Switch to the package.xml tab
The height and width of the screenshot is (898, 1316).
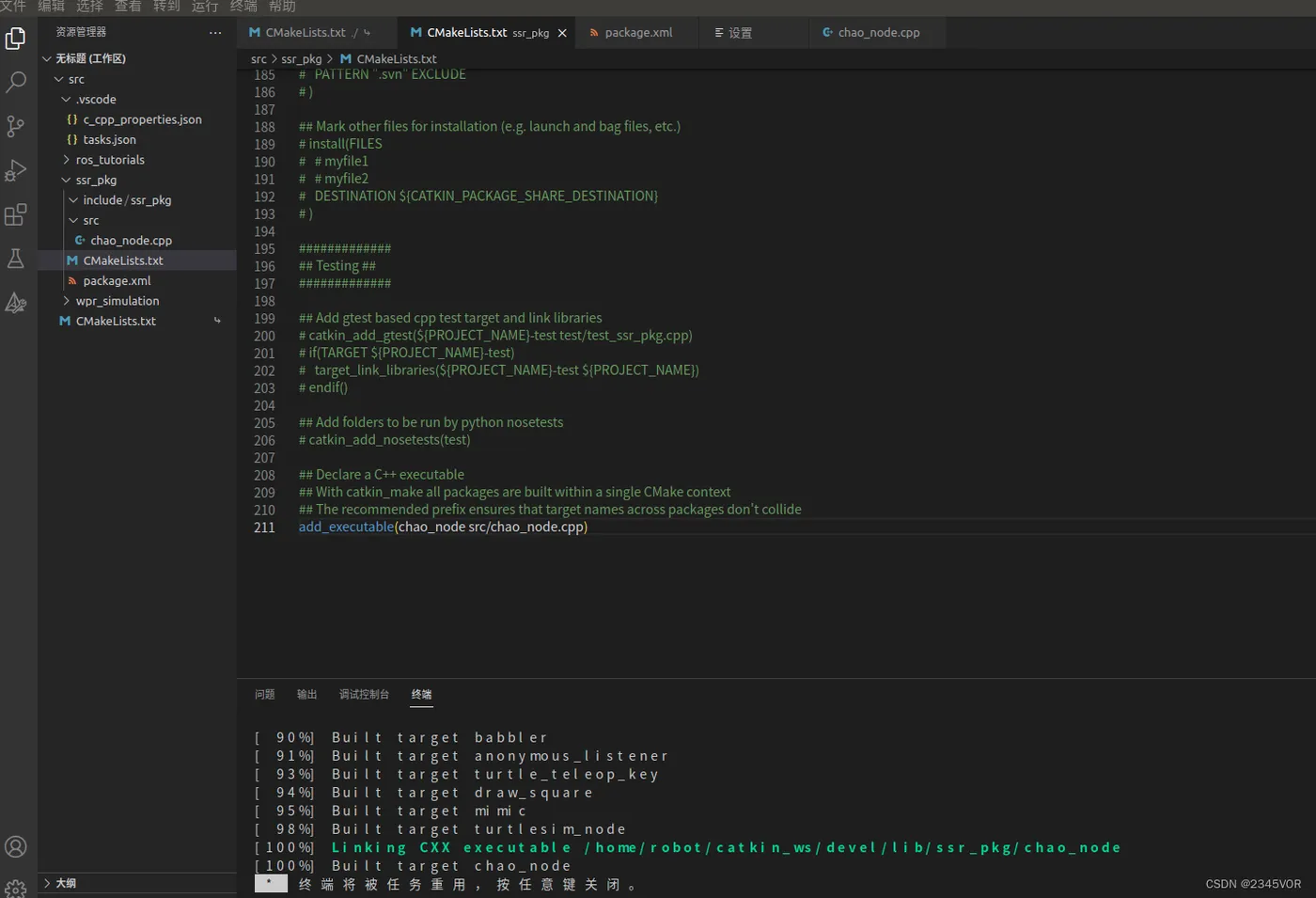638,33
